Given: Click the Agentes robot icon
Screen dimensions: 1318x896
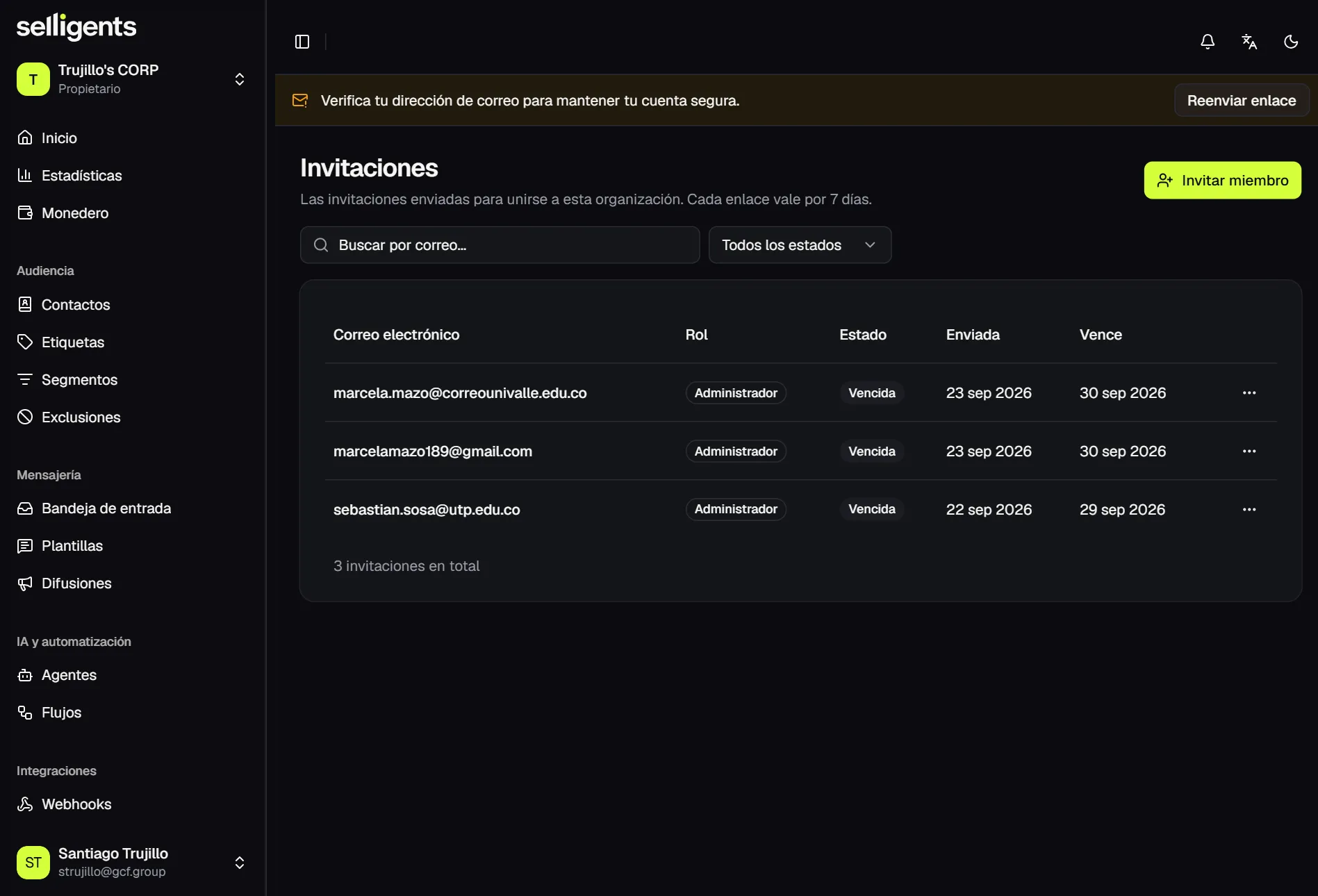Looking at the screenshot, I should click(x=25, y=675).
